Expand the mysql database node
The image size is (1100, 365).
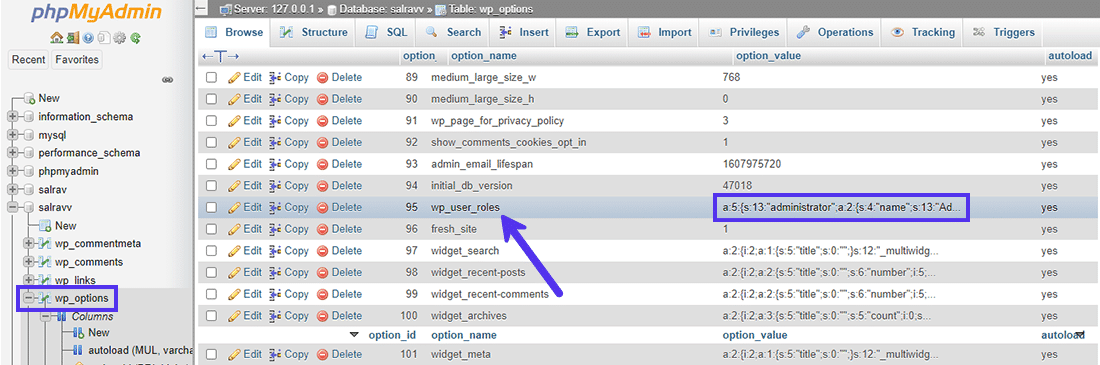[12, 135]
